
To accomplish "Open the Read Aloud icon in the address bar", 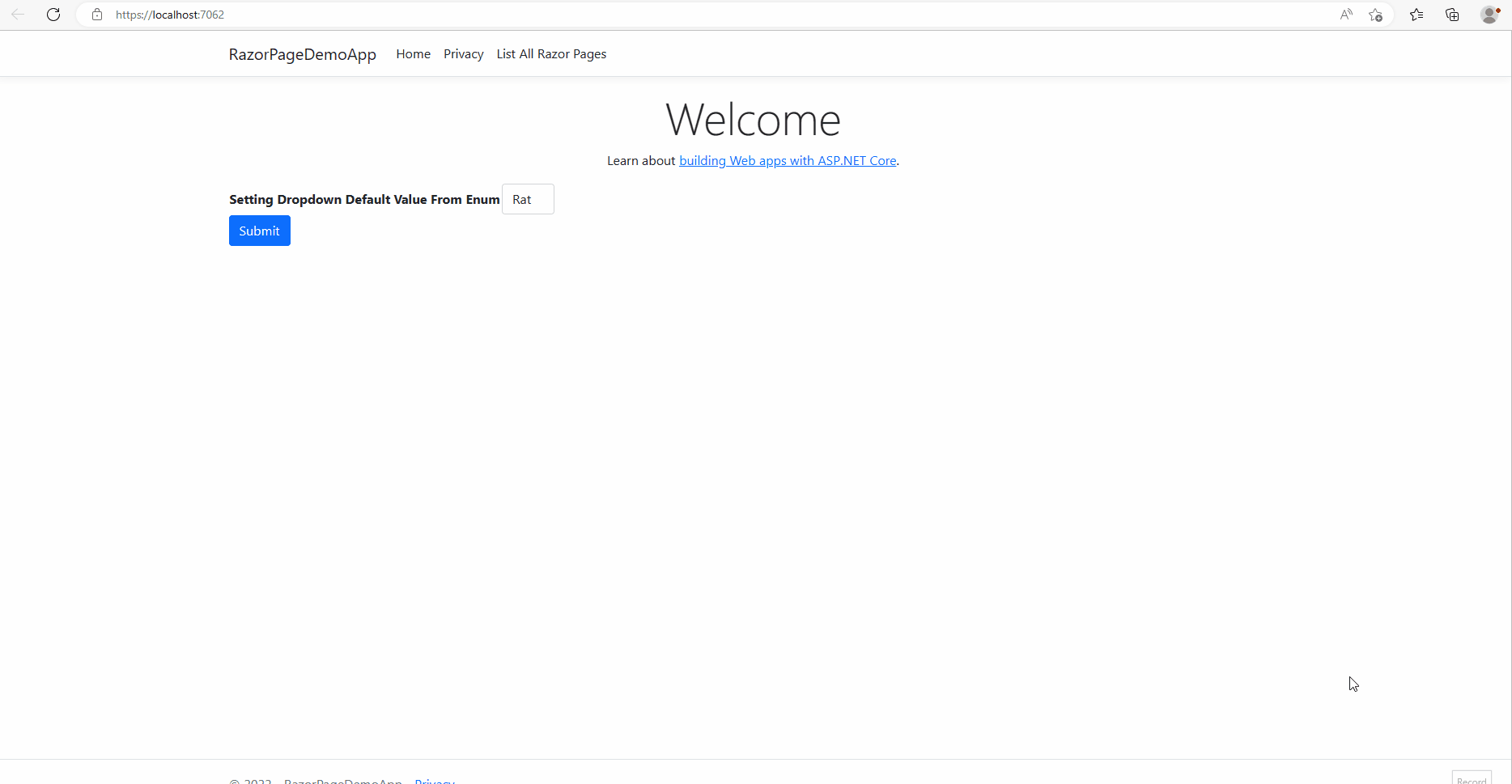I will (x=1346, y=15).
